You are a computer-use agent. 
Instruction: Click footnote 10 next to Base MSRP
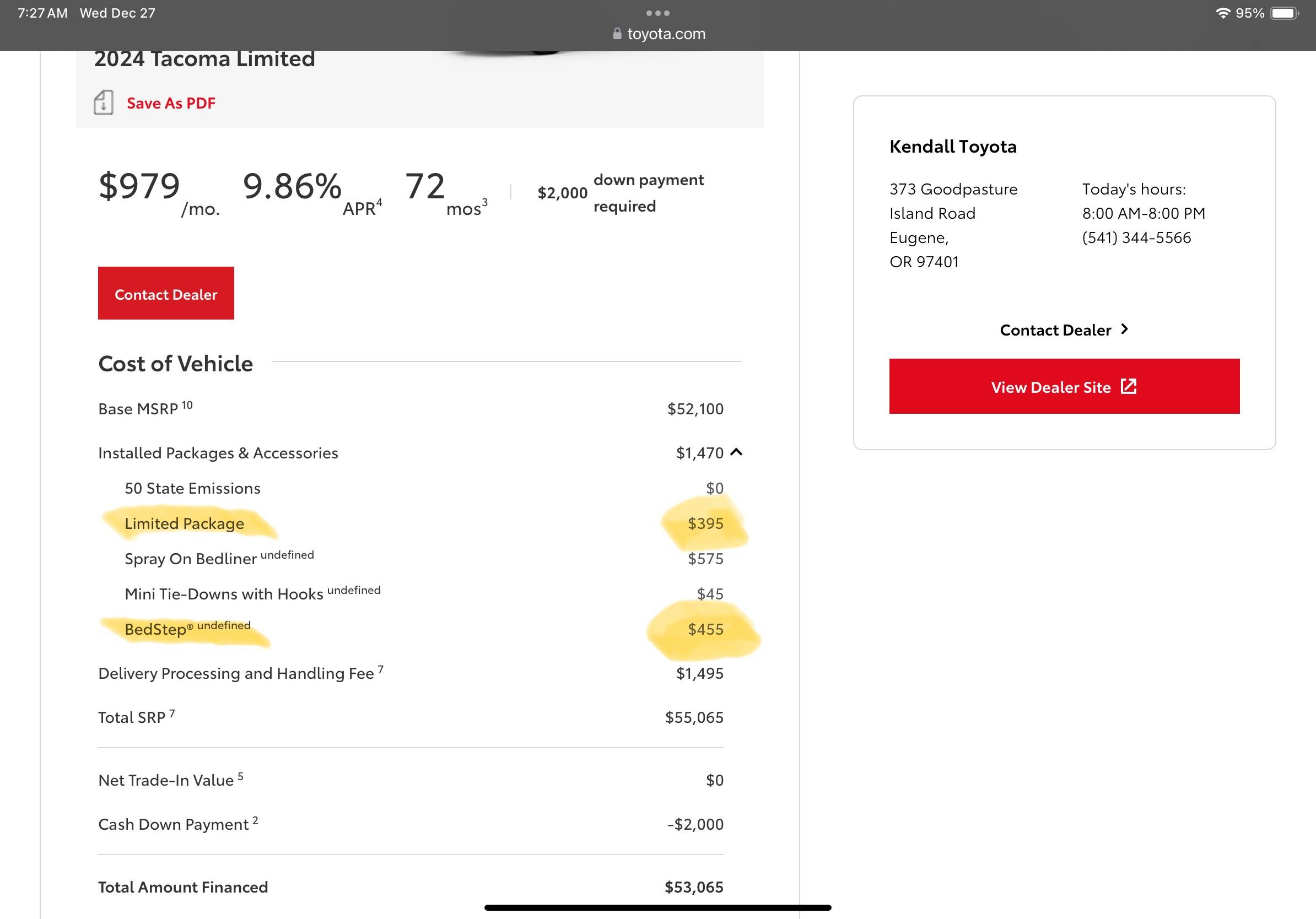coord(187,405)
